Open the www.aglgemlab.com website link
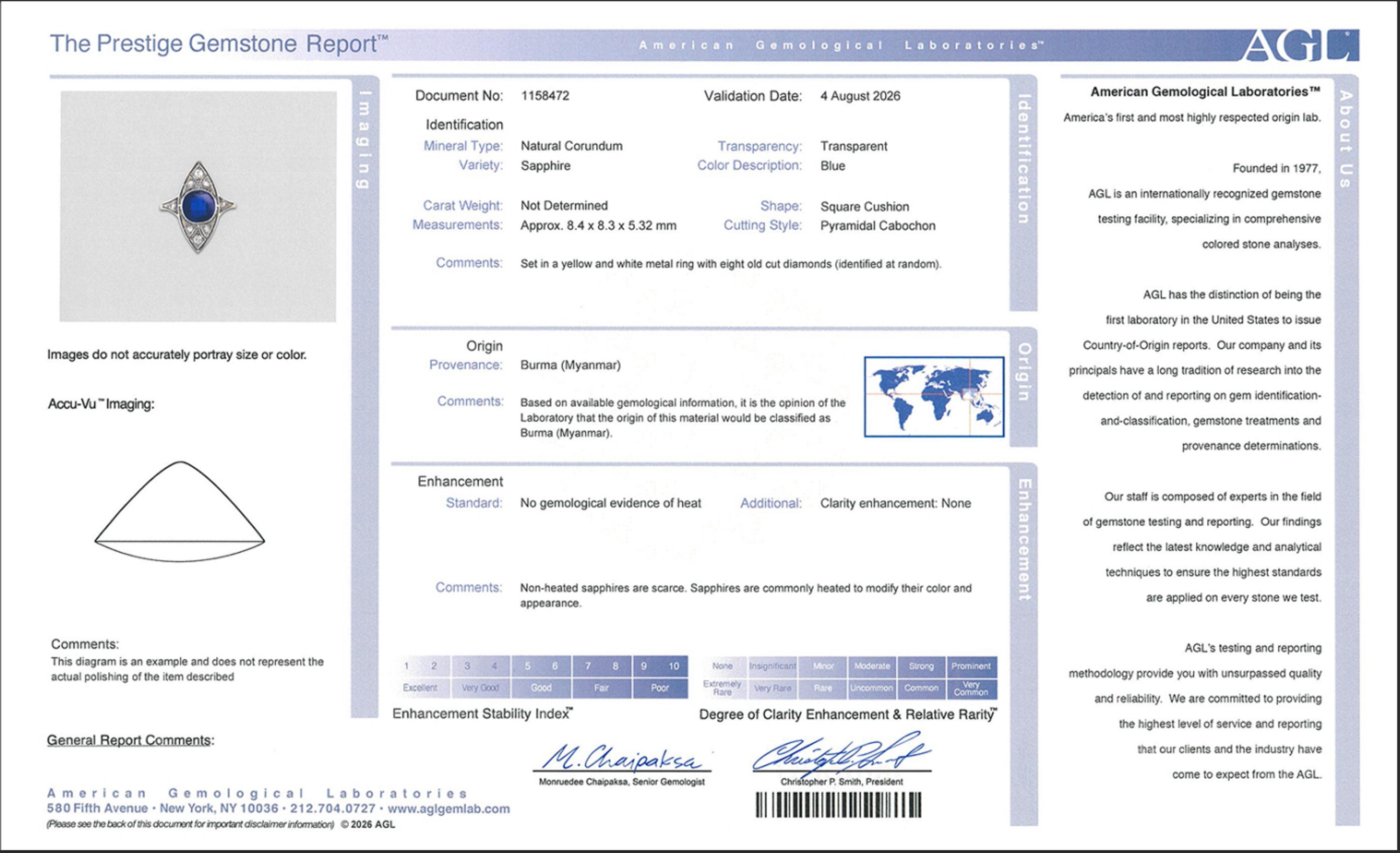The height and width of the screenshot is (853, 1400). [x=449, y=809]
